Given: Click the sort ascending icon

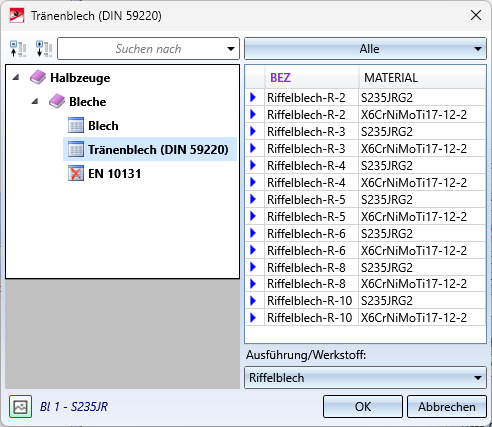Looking at the screenshot, I should click(x=18, y=49).
